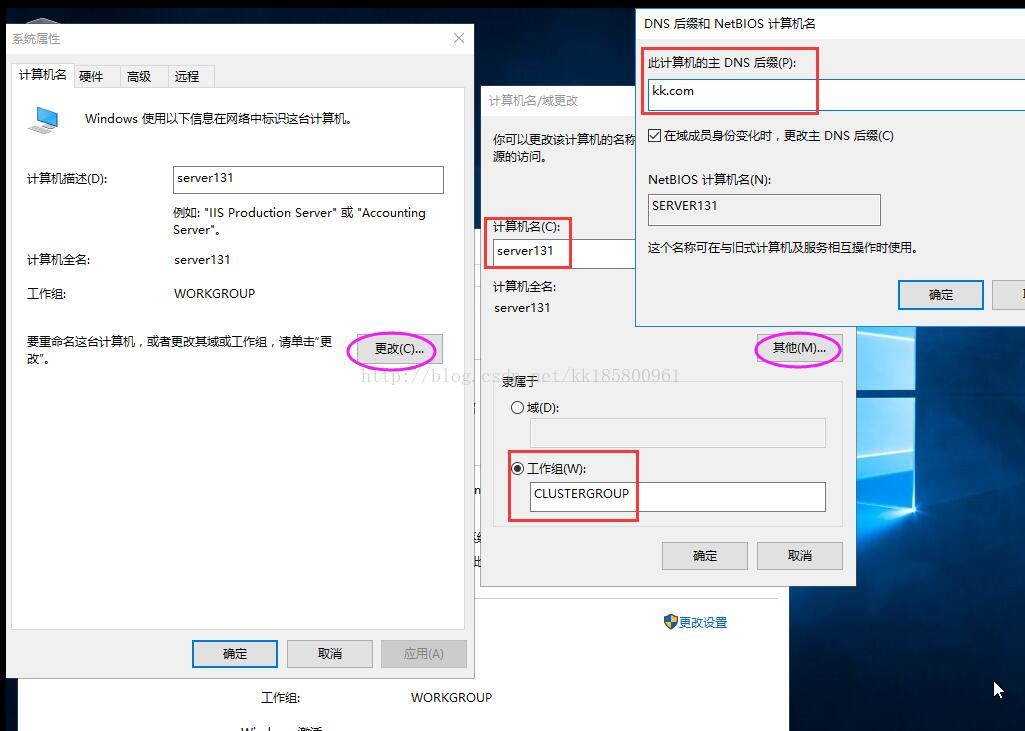Screen dimensions: 1025x731
Task: Click 取消 in the computer name change dialog
Action: click(x=799, y=556)
